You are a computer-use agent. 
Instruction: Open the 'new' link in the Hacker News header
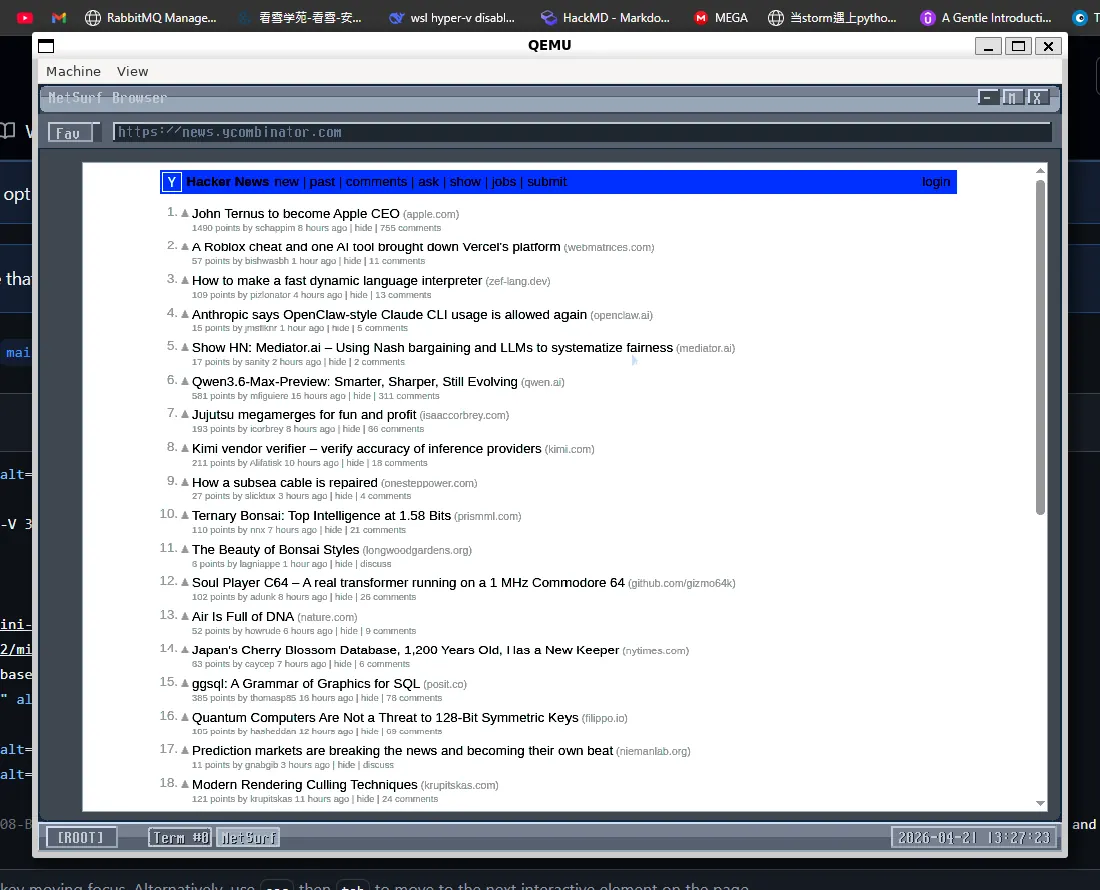[286, 182]
